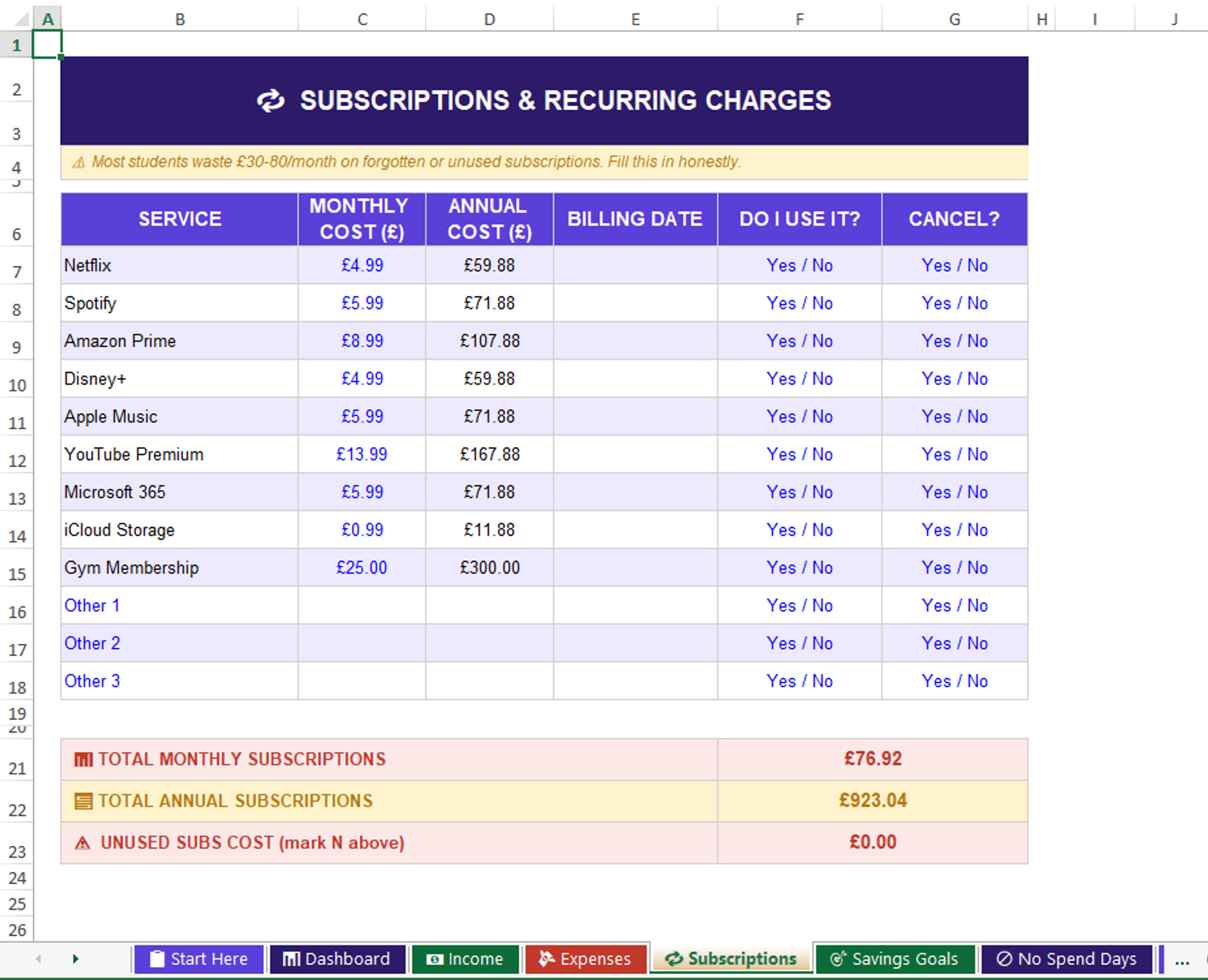
Task: Click the DO I USE IT? heading
Action: (800, 219)
